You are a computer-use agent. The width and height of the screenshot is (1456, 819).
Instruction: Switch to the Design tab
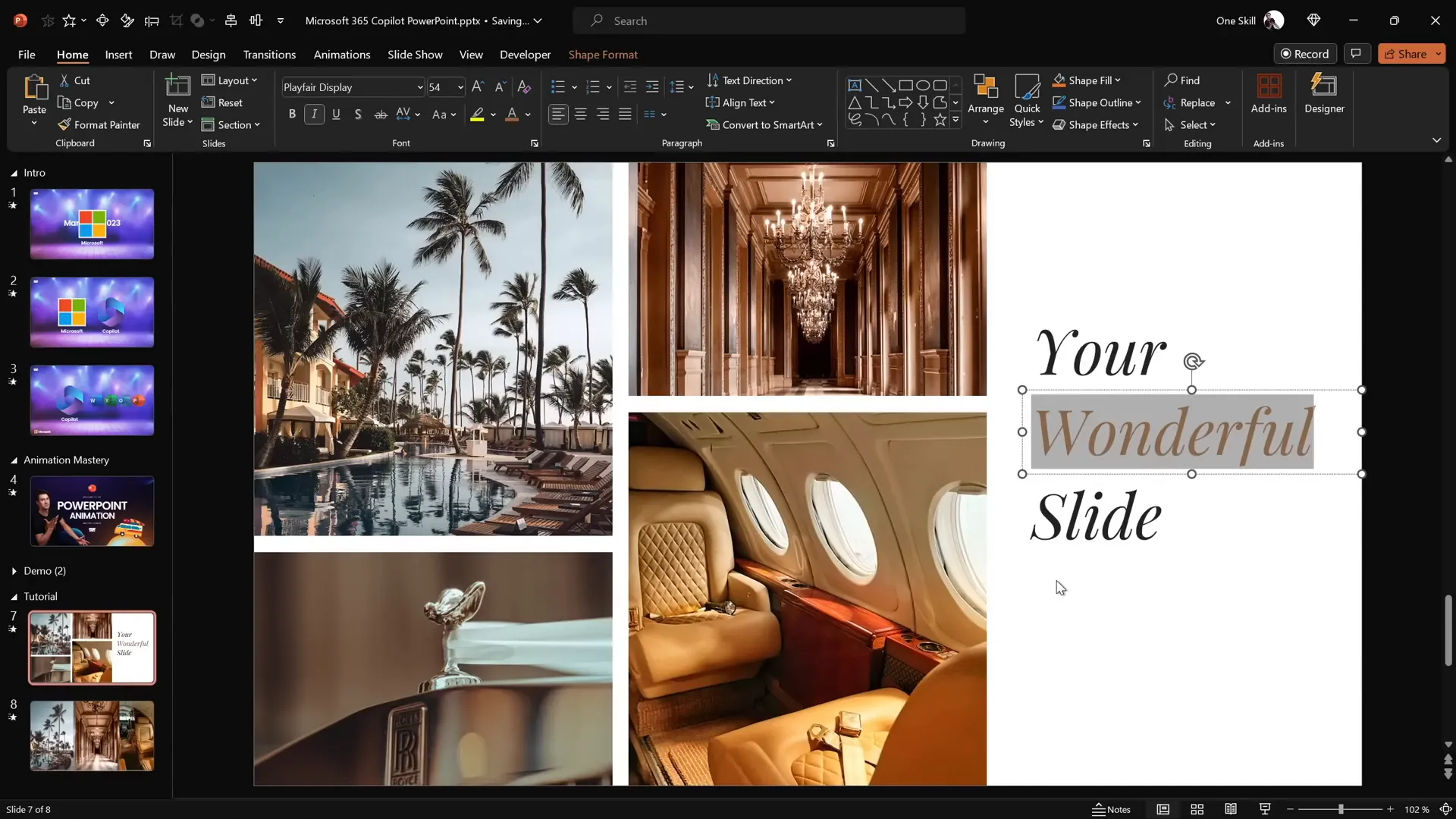pyautogui.click(x=209, y=55)
